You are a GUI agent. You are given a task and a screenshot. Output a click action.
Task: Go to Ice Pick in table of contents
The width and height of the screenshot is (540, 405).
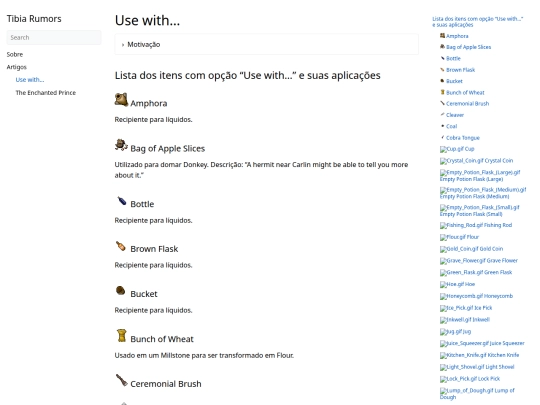(466, 308)
